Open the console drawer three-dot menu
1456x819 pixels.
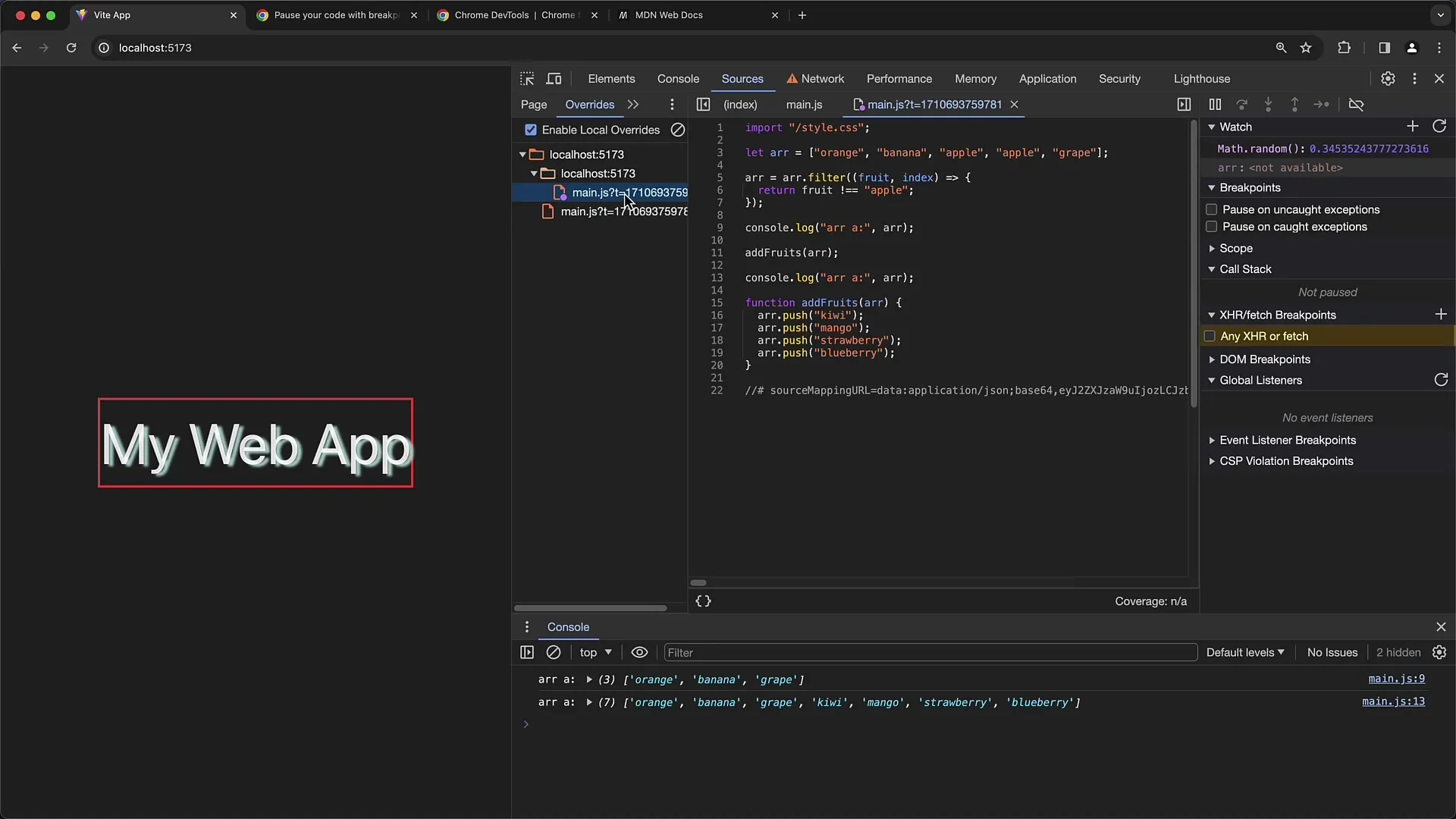click(x=527, y=627)
